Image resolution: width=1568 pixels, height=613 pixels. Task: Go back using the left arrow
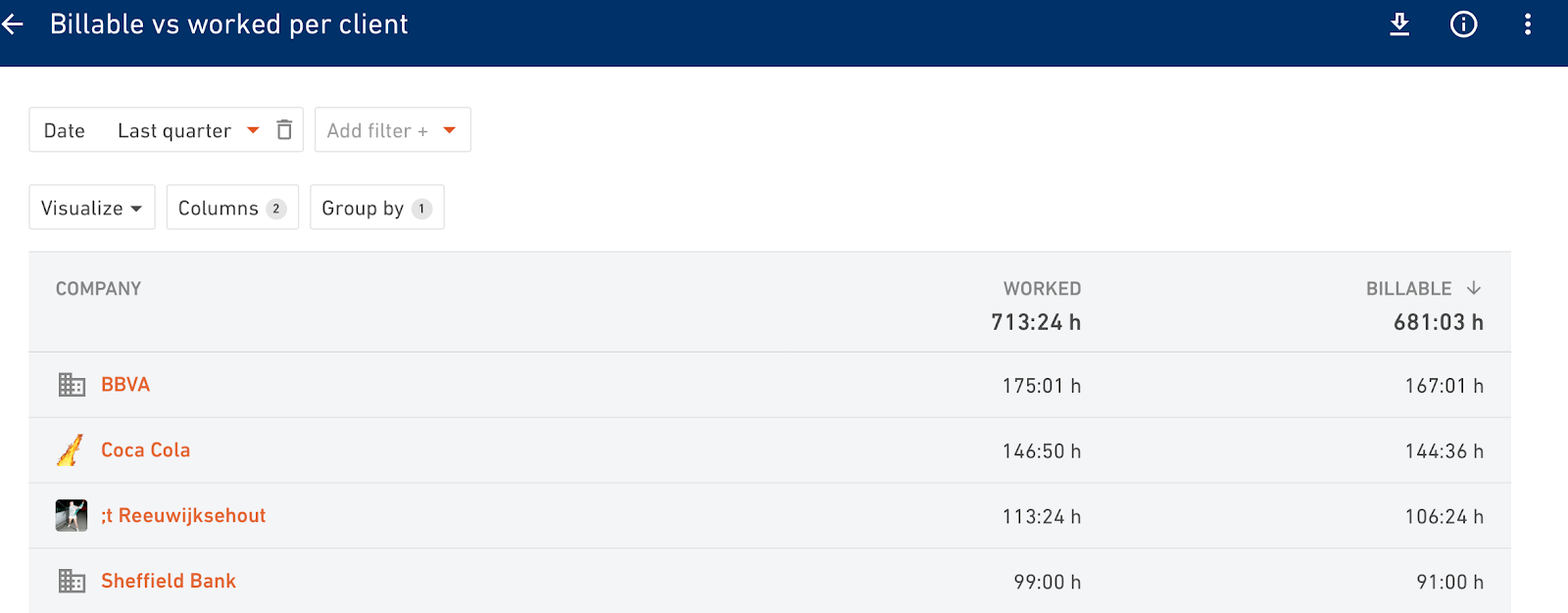[x=13, y=24]
